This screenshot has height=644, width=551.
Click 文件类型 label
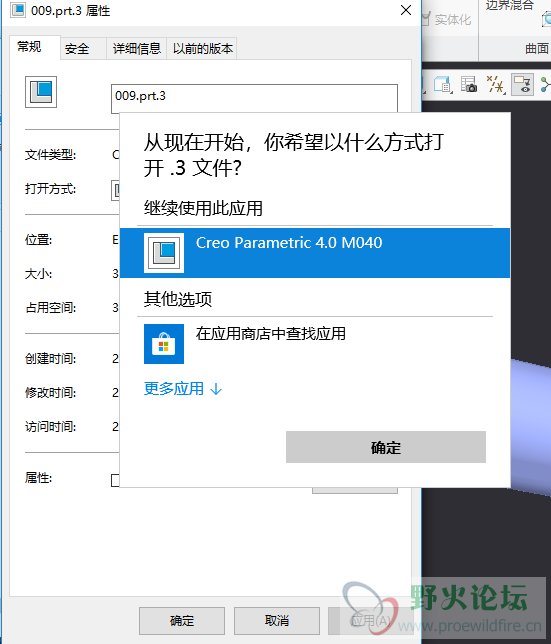point(51,155)
